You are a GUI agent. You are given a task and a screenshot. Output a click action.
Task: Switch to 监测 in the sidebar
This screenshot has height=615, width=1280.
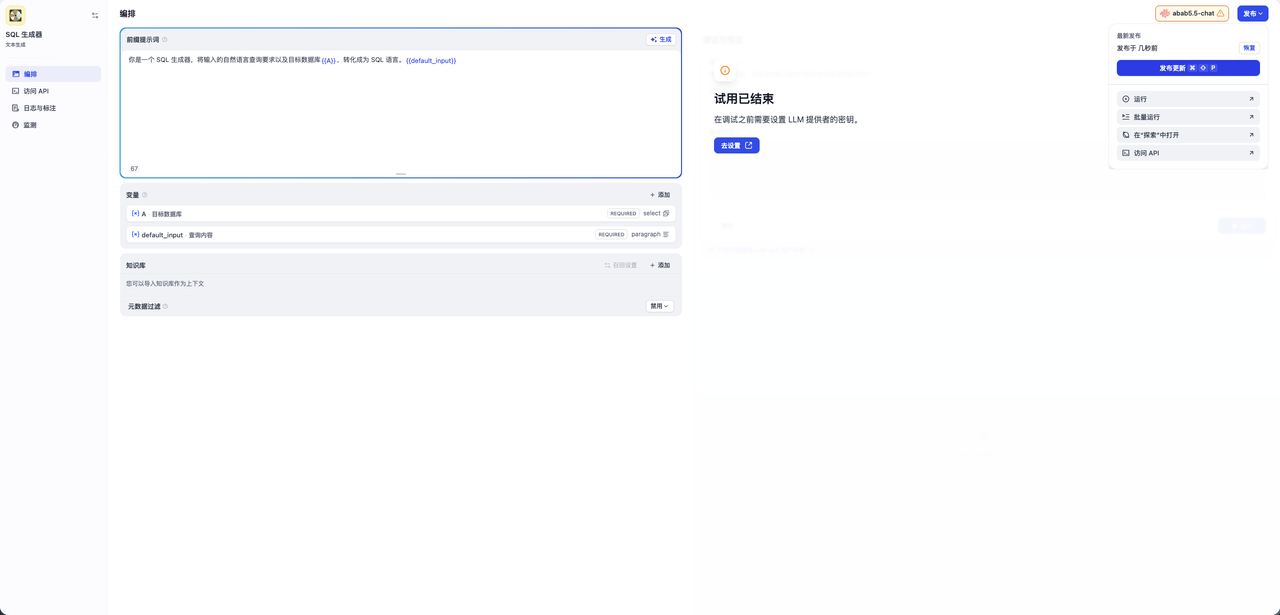(30, 125)
